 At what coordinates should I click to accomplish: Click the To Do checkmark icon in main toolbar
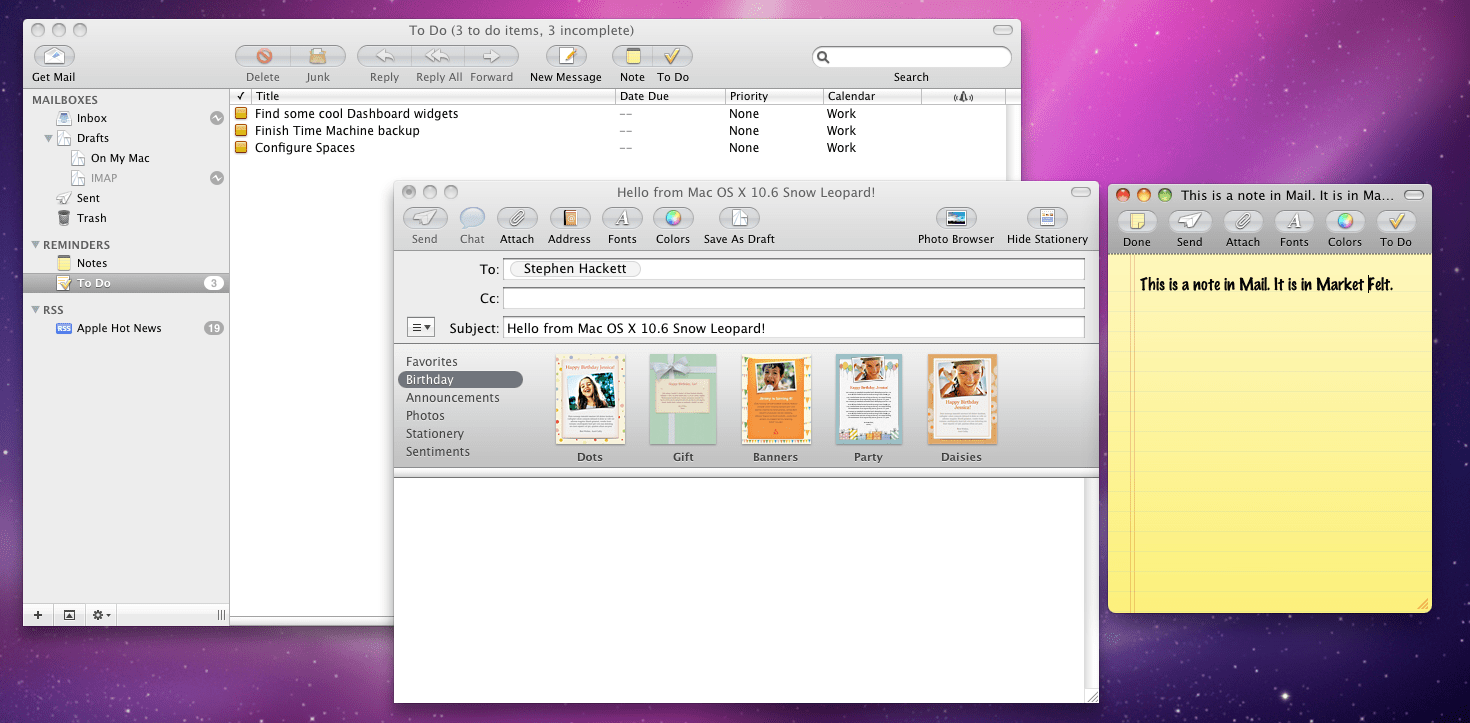[673, 57]
